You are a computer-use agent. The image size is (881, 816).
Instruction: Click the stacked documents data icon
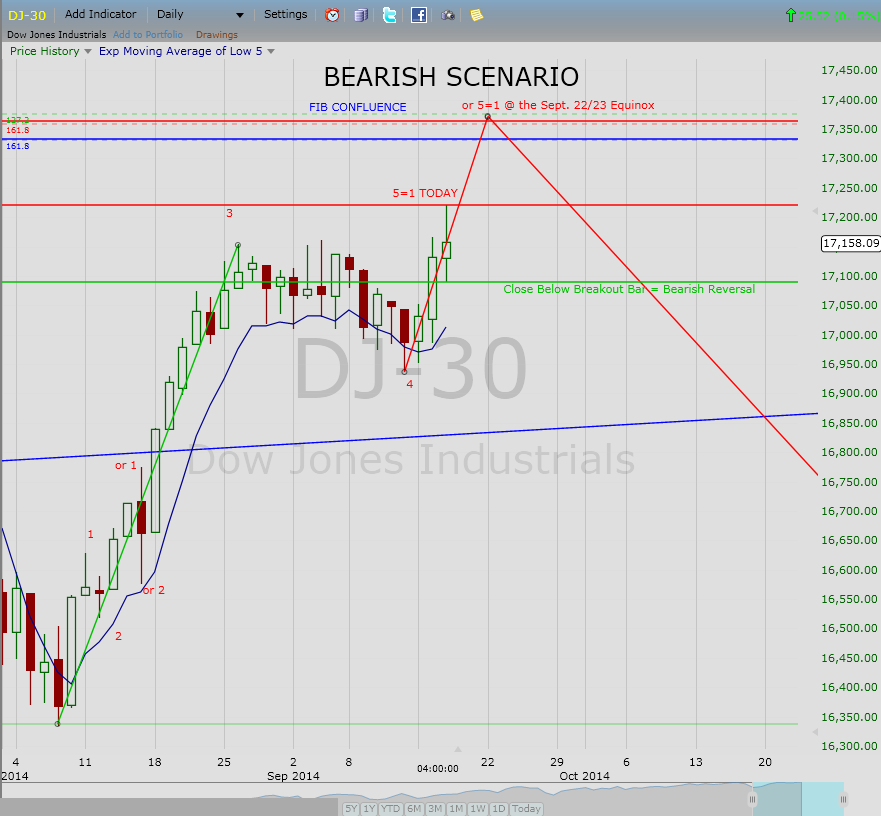pyautogui.click(x=361, y=15)
